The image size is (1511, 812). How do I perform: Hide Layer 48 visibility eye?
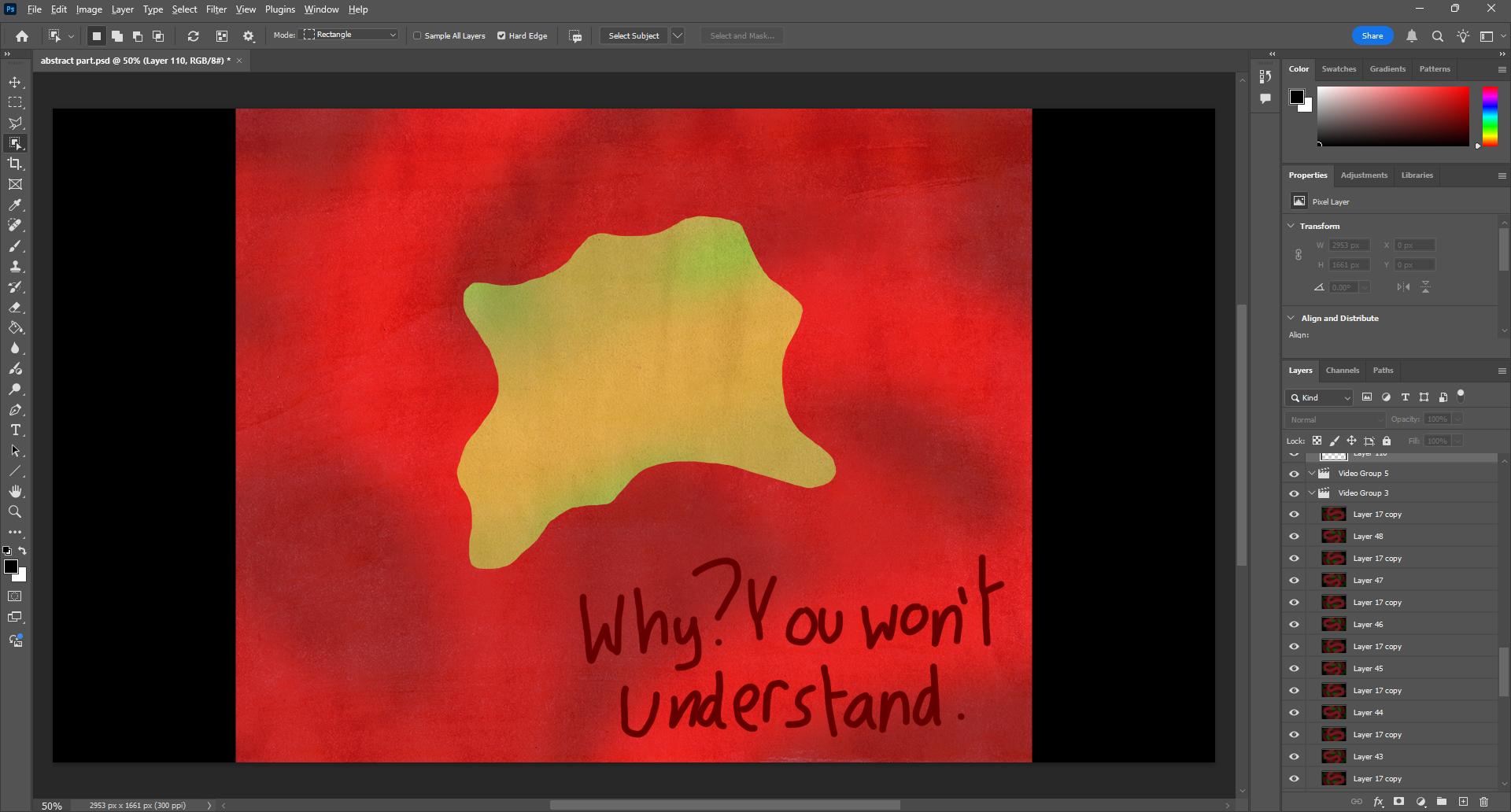[1294, 537]
